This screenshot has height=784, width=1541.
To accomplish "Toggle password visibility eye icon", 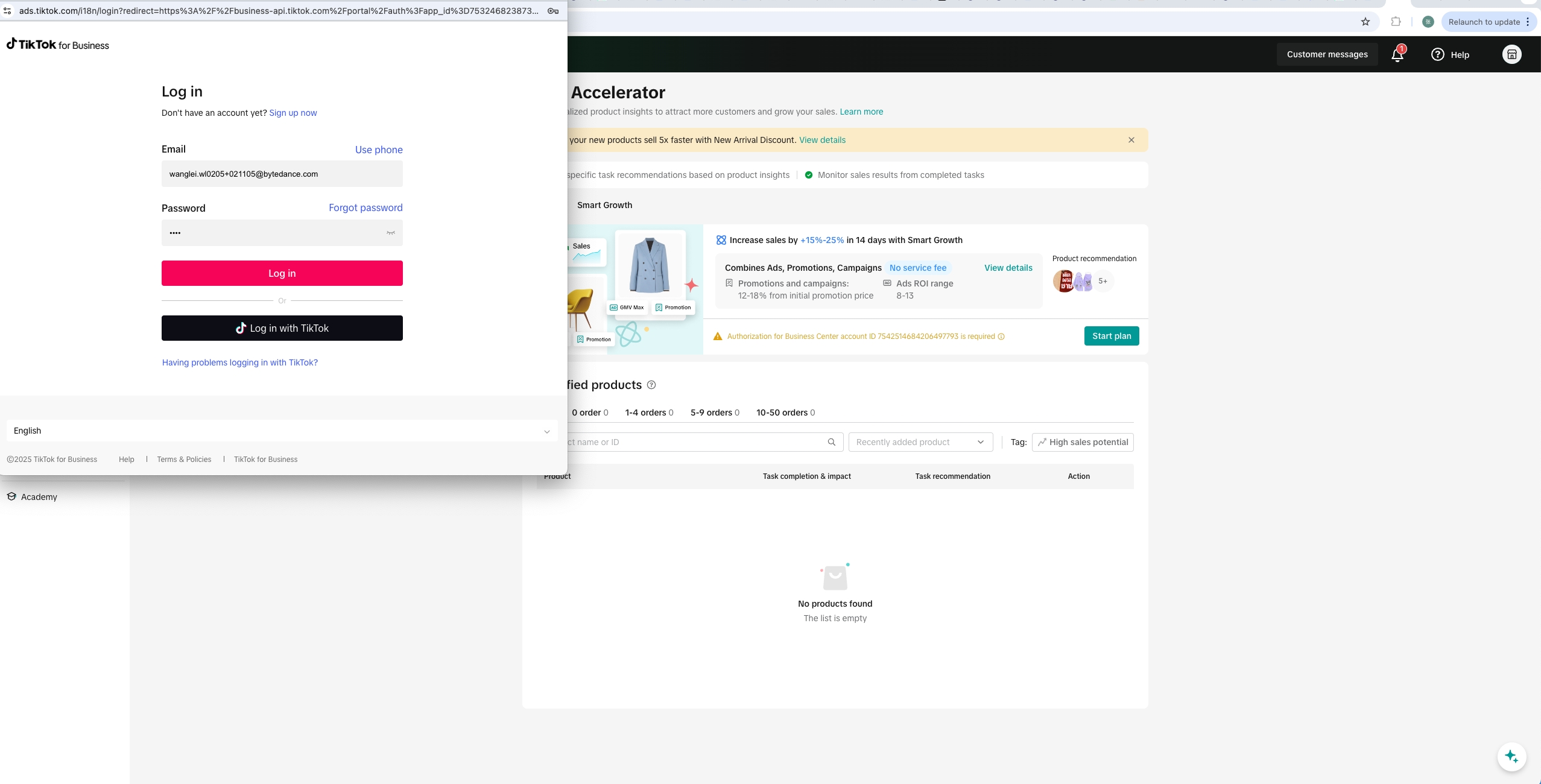I will (391, 233).
